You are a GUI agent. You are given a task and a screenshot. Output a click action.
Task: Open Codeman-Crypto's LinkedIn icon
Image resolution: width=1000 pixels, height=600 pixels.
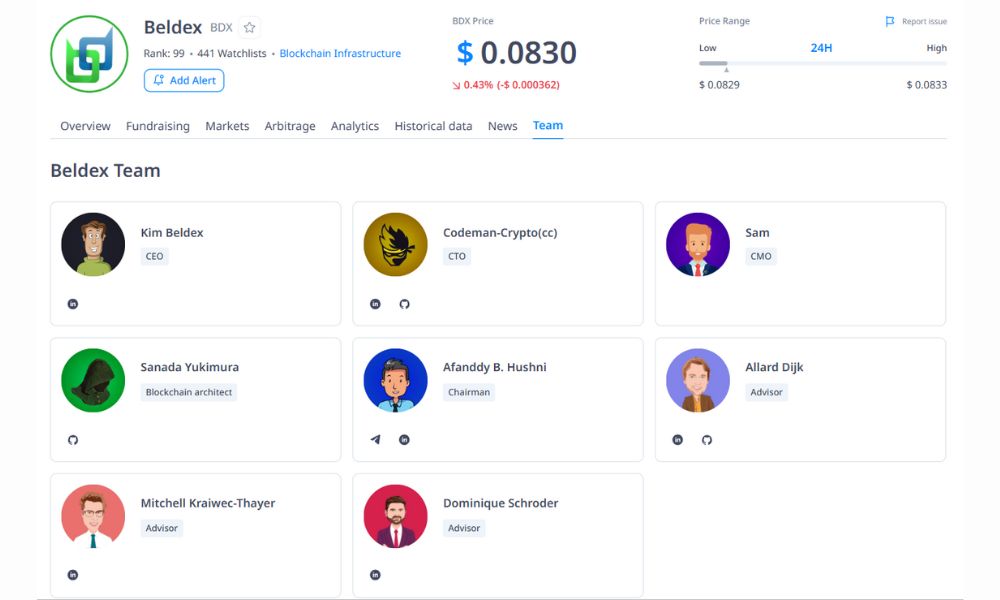[375, 304]
